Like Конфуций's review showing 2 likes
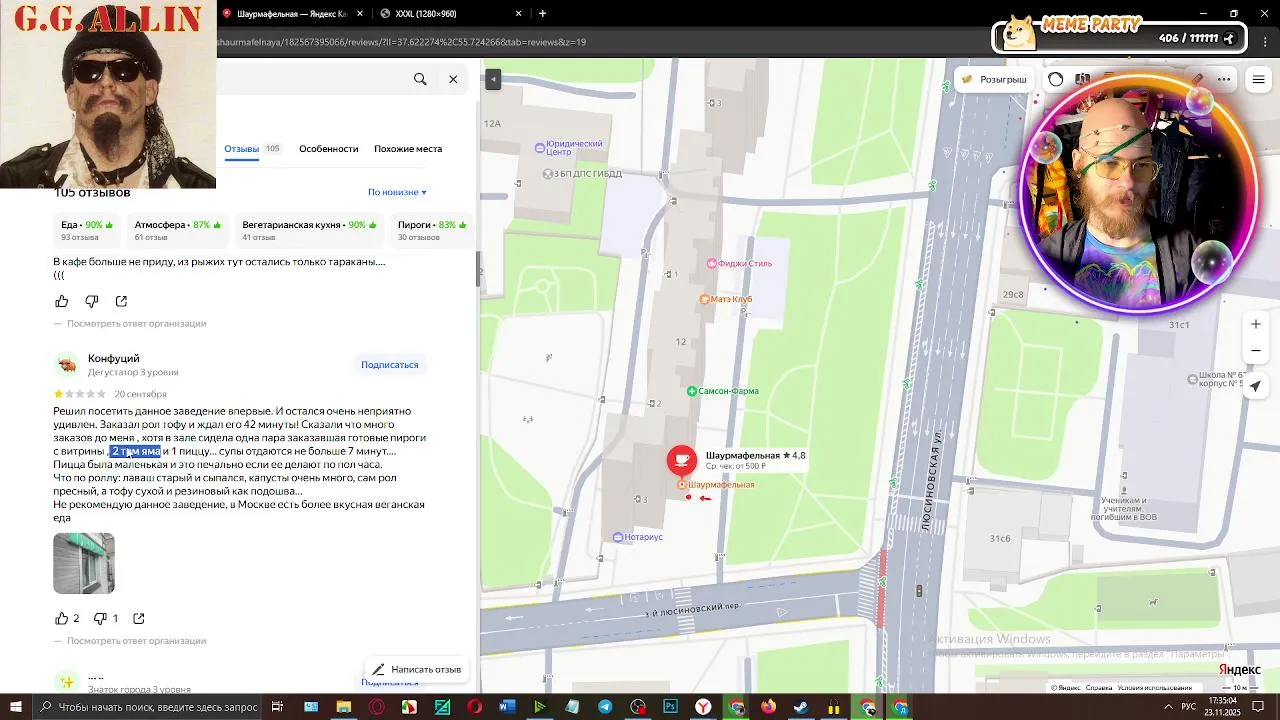The image size is (1280, 720). coord(67,618)
